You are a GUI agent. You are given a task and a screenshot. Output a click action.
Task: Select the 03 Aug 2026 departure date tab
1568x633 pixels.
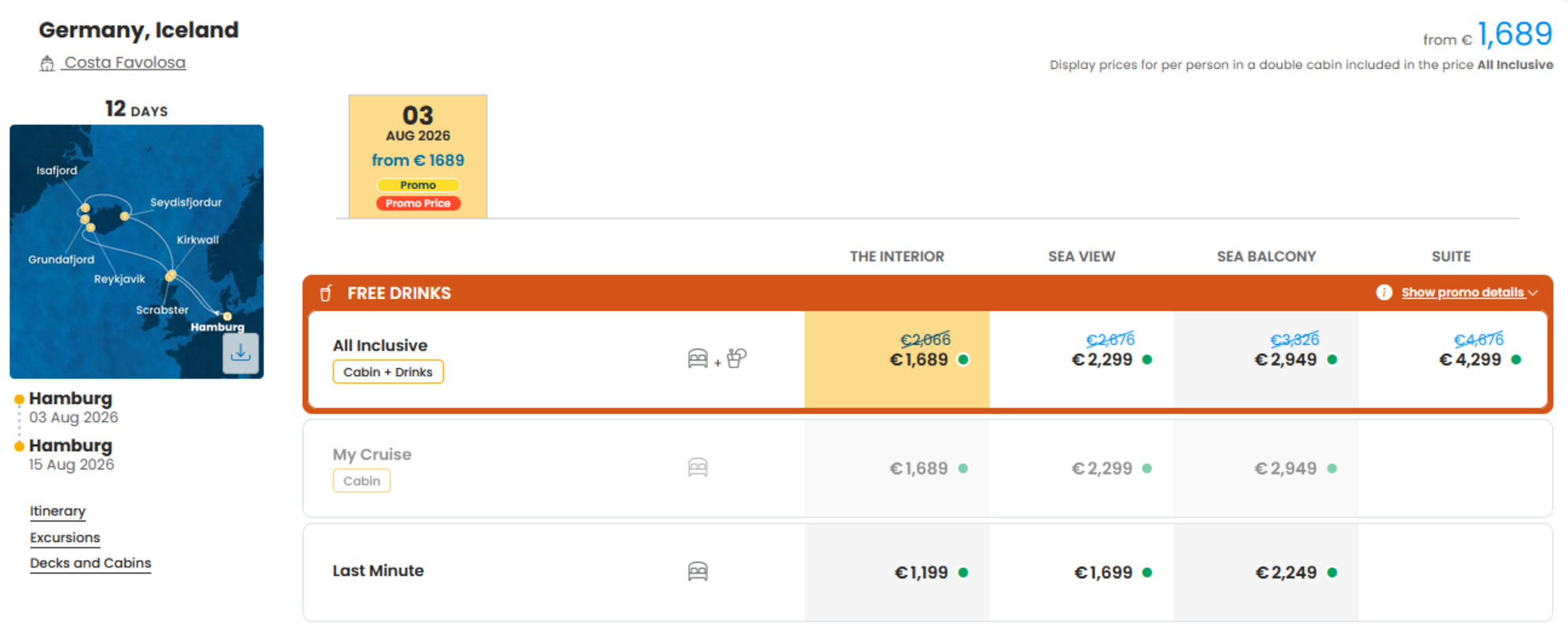(x=418, y=156)
